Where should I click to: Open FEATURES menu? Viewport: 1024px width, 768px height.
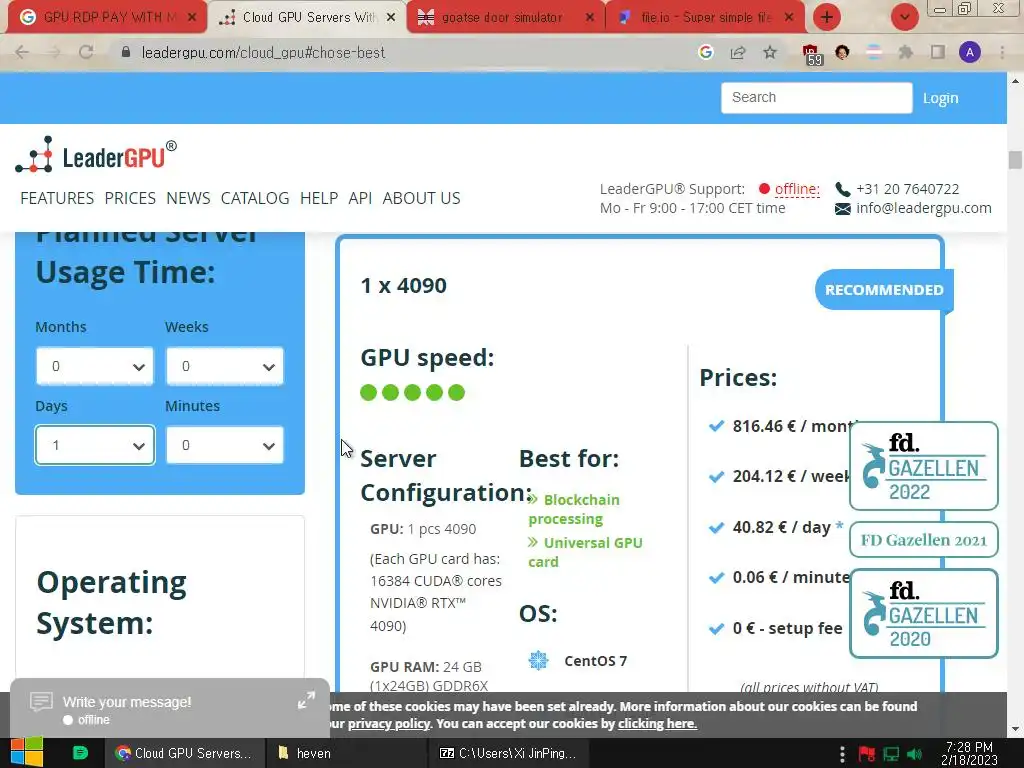coord(57,198)
